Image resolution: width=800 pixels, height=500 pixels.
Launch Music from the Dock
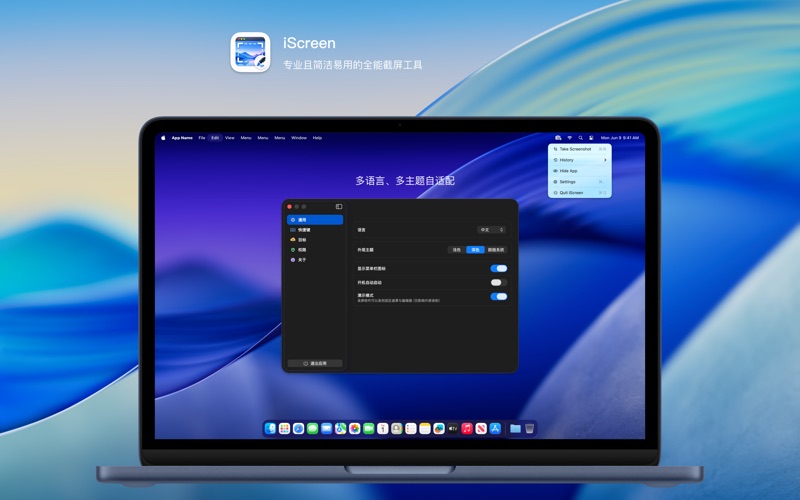click(467, 429)
